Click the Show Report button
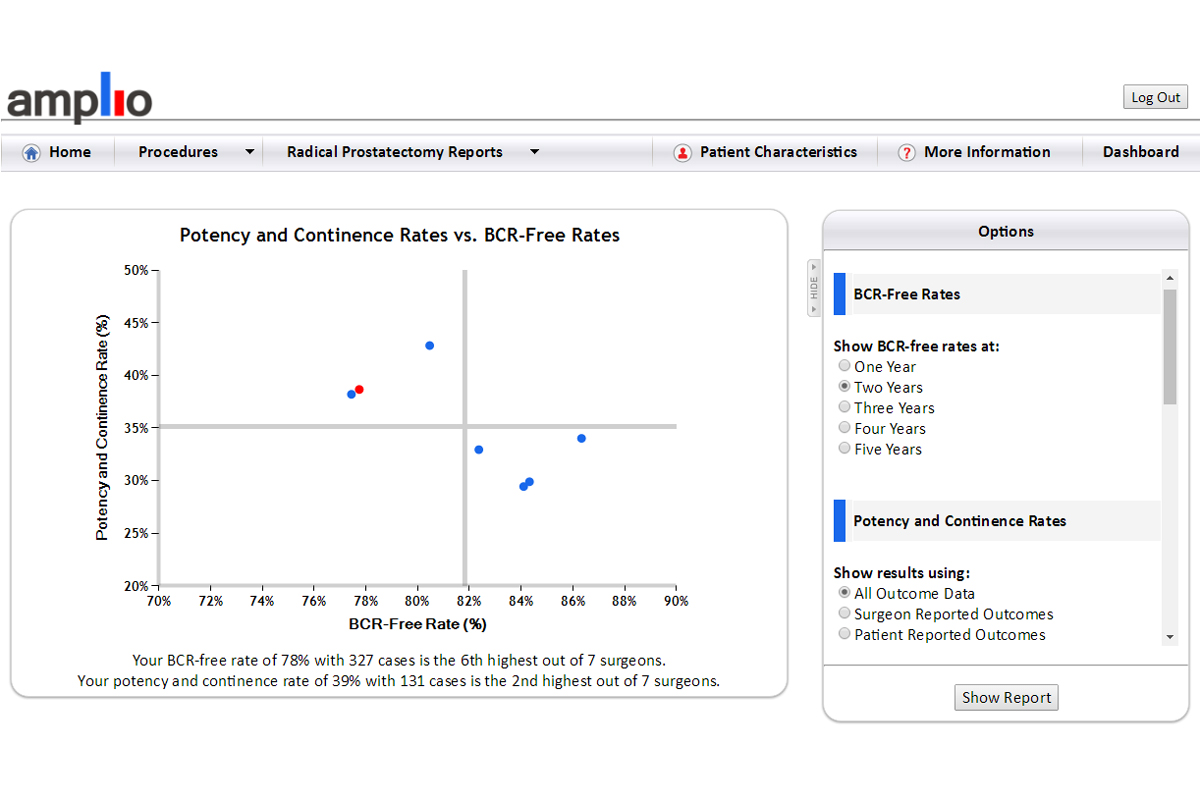 pos(1006,698)
